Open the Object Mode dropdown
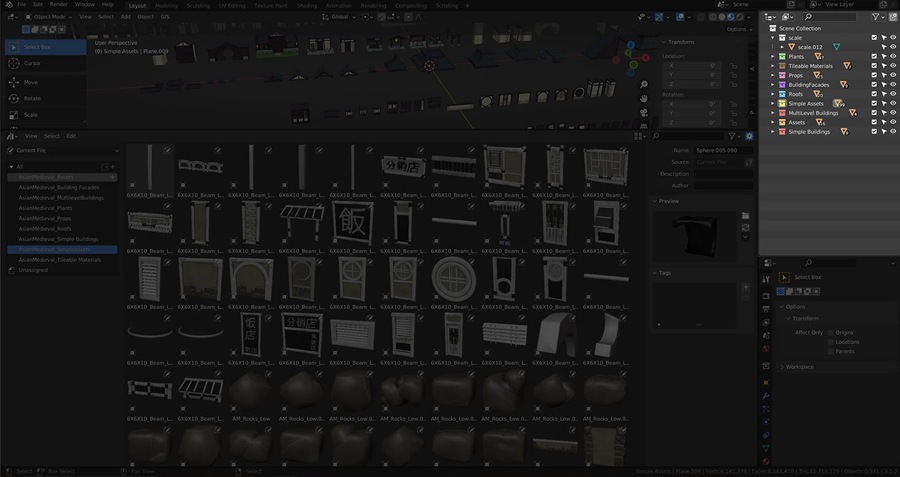Viewport: 900px width, 477px height. [x=49, y=17]
